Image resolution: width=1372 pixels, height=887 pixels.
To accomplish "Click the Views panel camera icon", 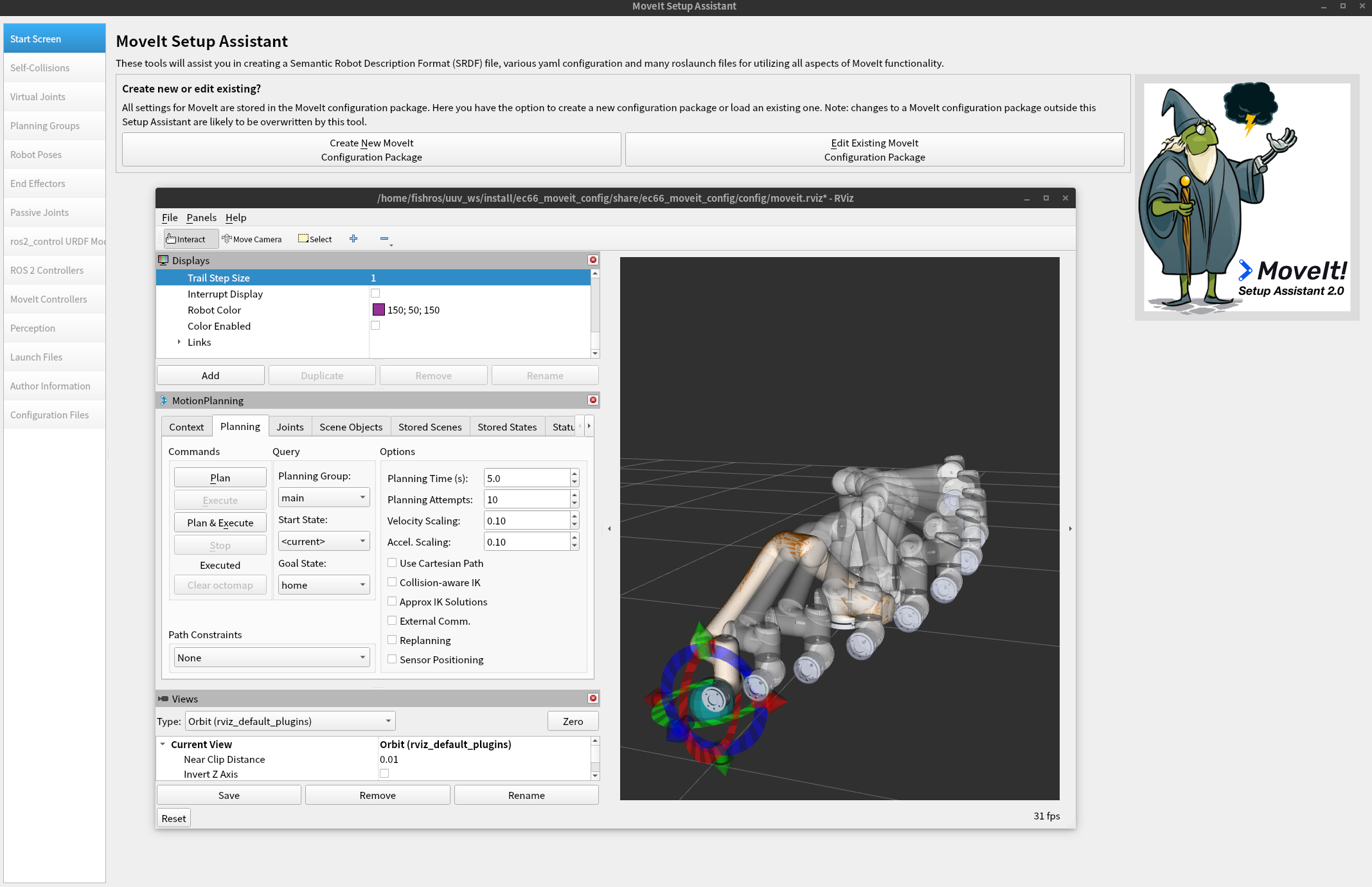I will 163,698.
